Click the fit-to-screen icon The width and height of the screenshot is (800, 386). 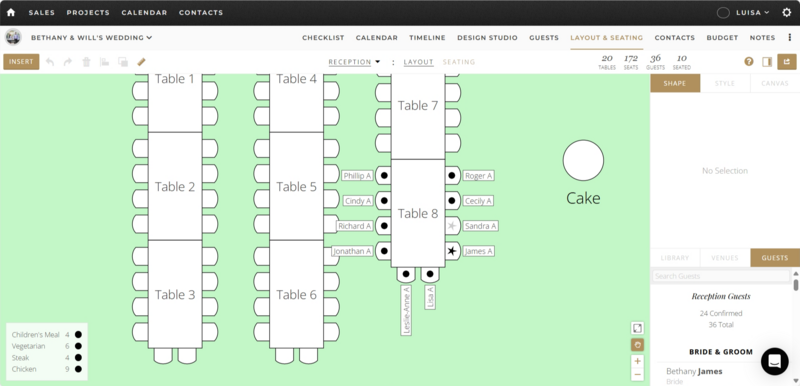[x=637, y=328]
